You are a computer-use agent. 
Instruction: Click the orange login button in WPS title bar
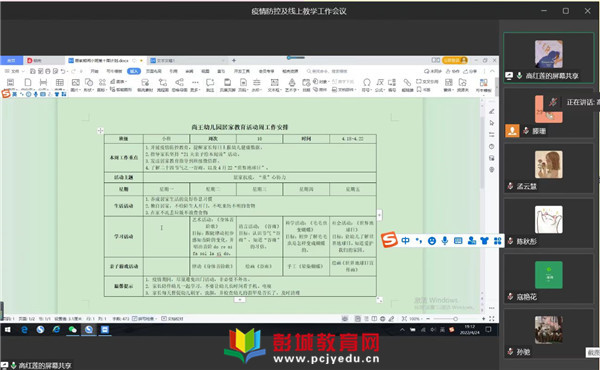tap(455, 60)
